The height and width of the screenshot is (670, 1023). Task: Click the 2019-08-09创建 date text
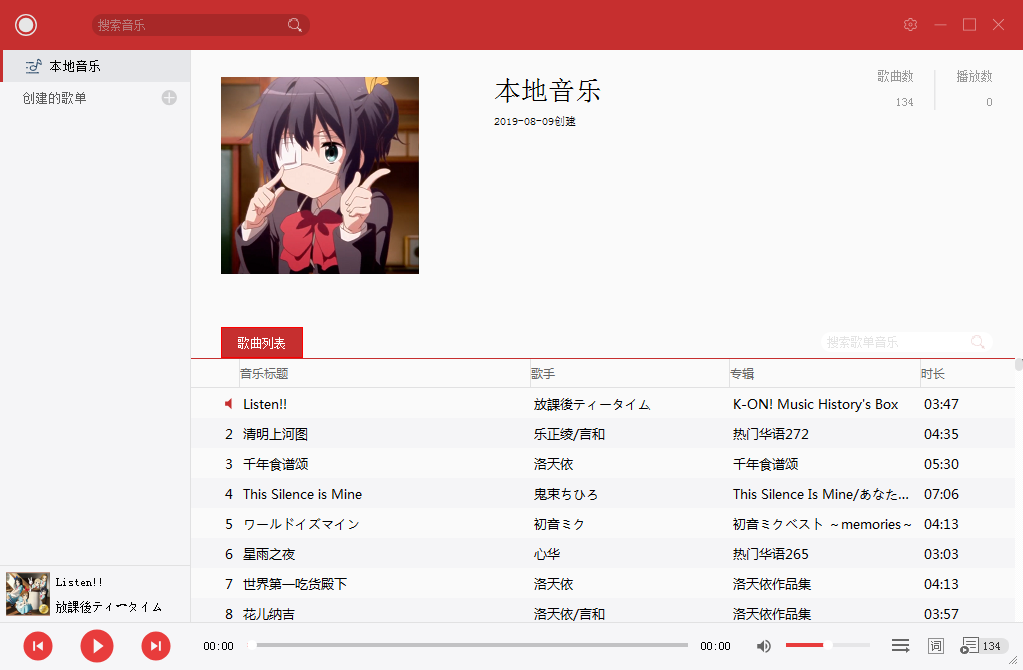click(535, 121)
